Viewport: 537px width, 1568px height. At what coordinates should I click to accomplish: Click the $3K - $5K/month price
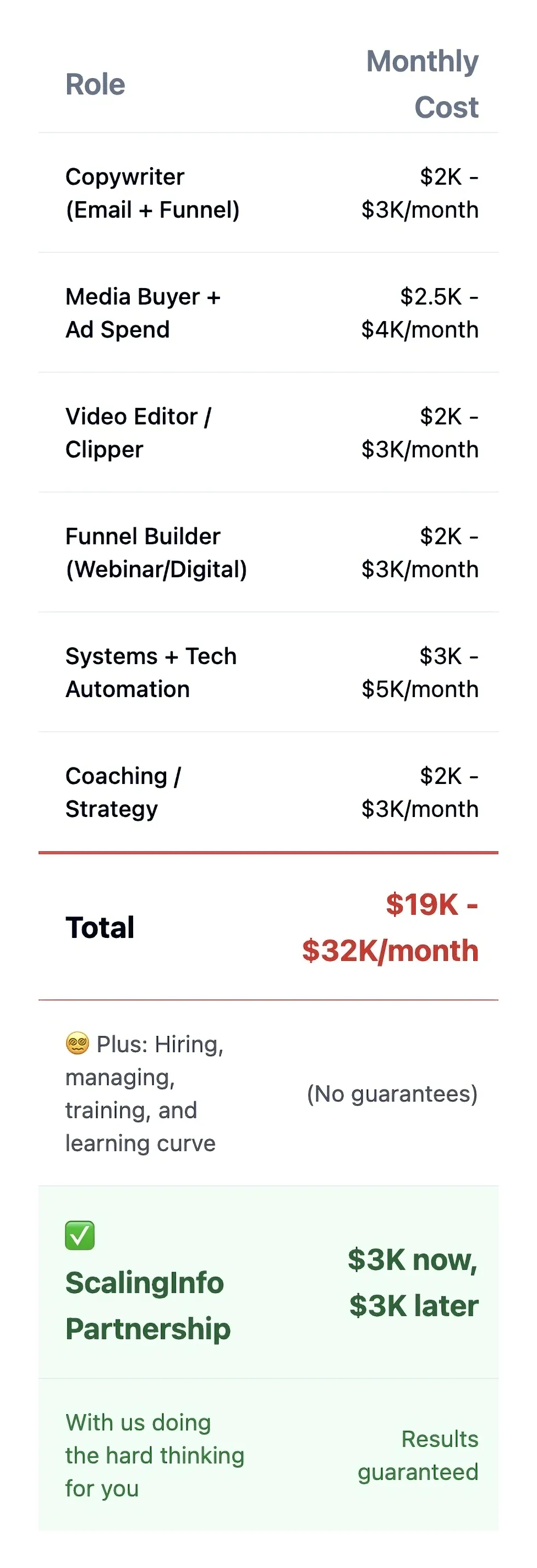420,672
